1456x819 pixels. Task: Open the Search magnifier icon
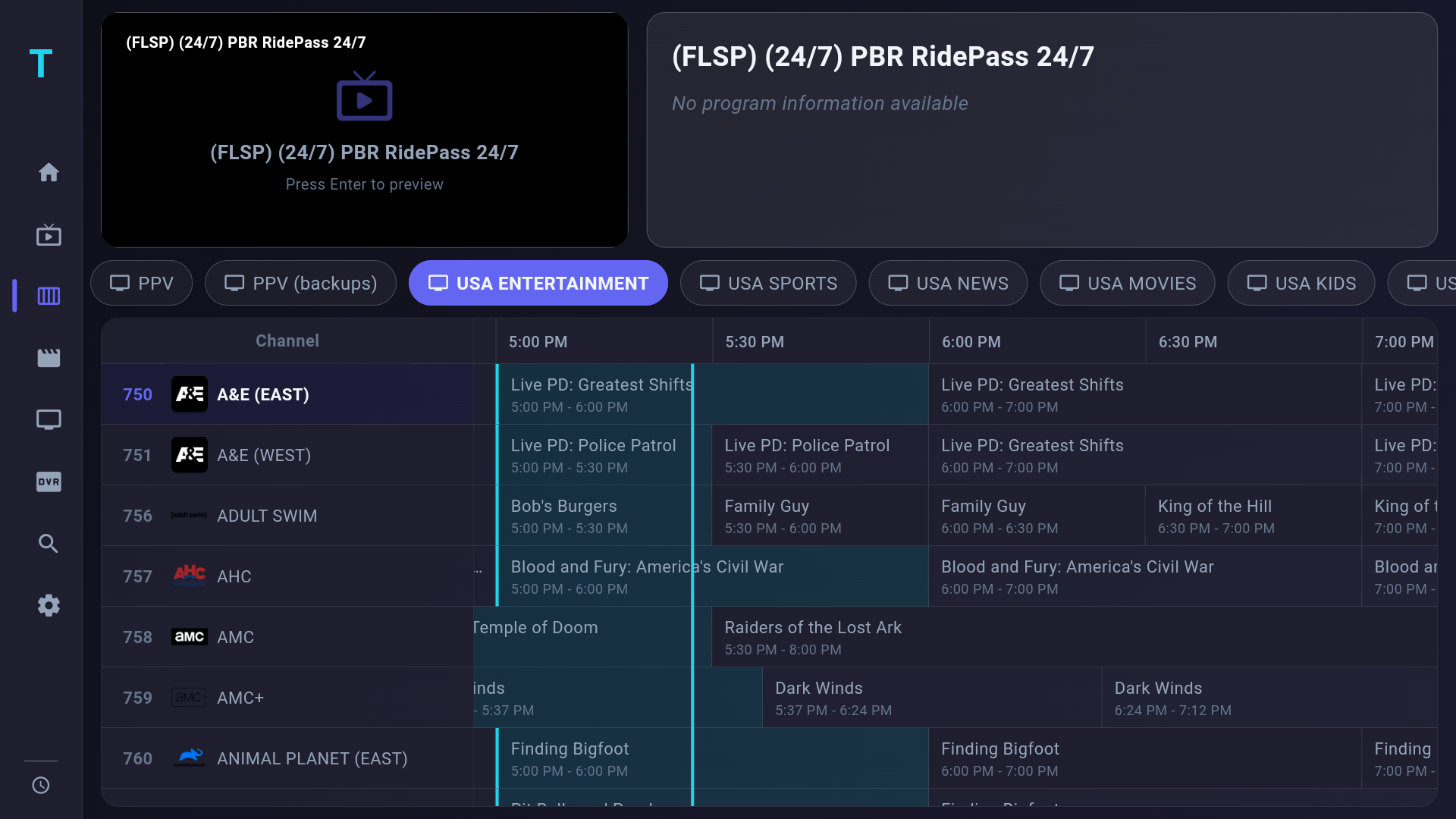point(49,543)
